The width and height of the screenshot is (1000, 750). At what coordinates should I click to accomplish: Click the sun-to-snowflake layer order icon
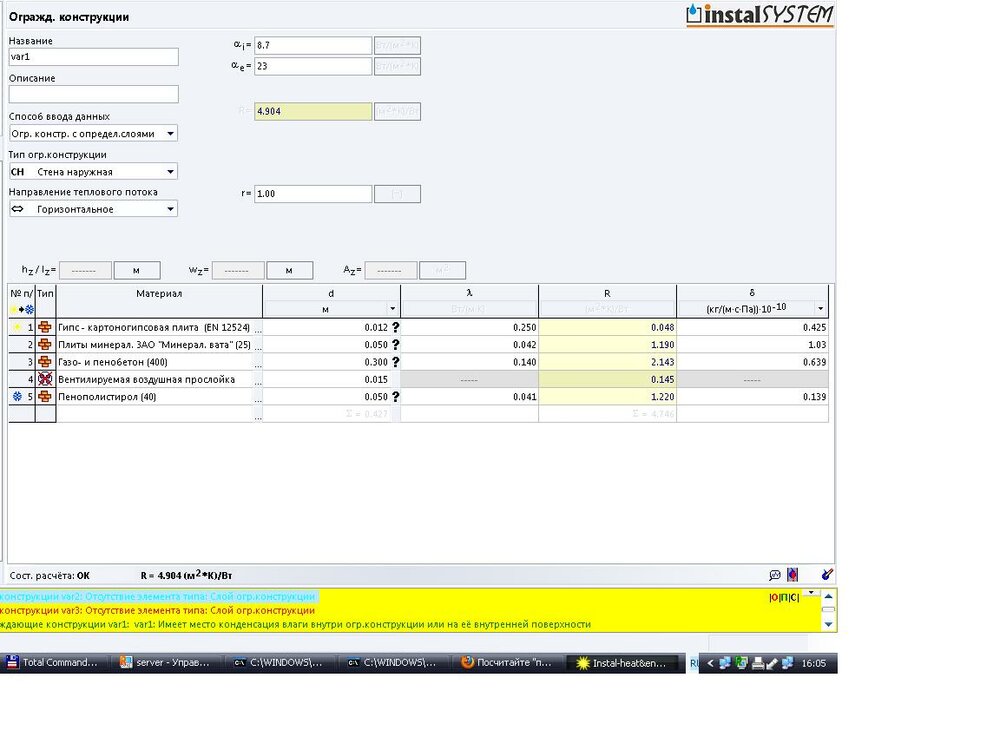pyautogui.click(x=22, y=309)
